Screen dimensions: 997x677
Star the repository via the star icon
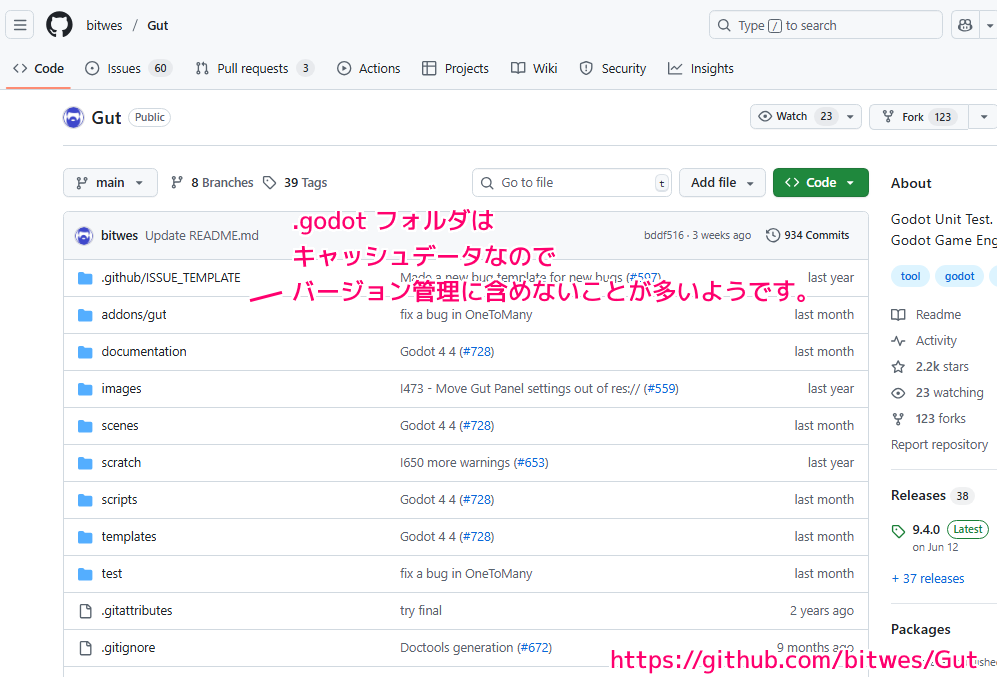pos(898,366)
